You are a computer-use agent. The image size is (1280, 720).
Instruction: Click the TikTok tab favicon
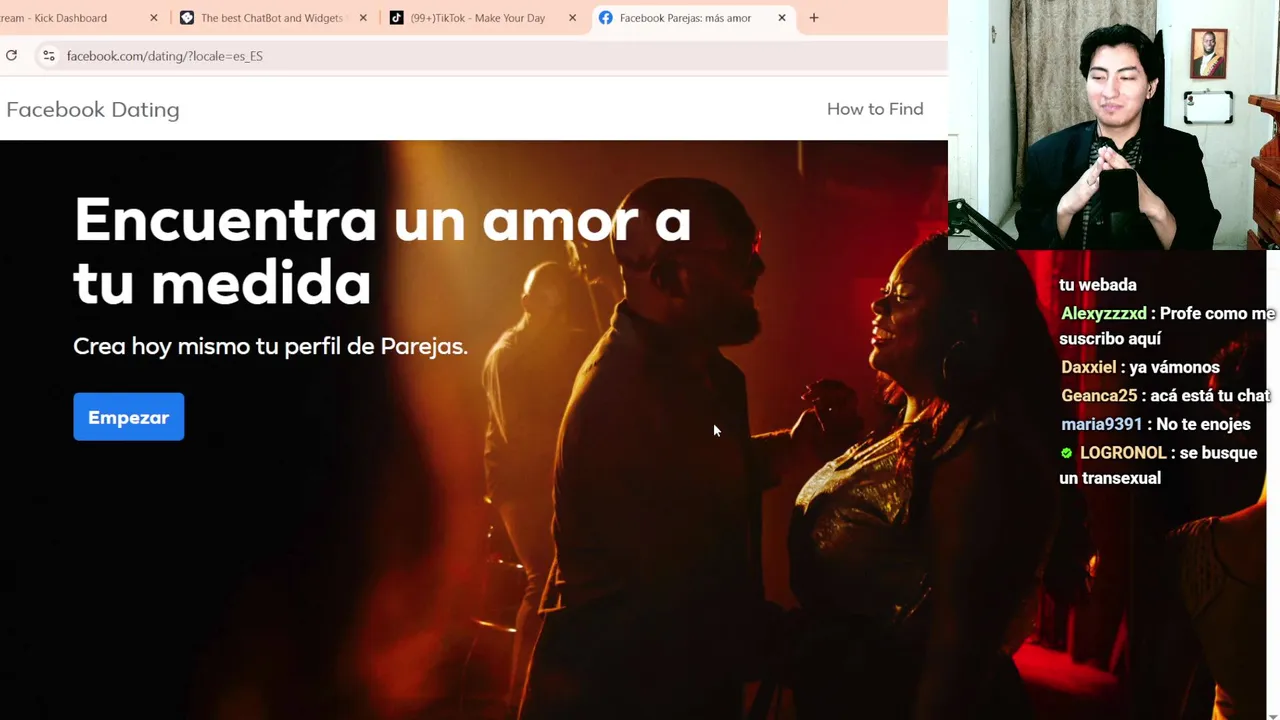point(396,18)
